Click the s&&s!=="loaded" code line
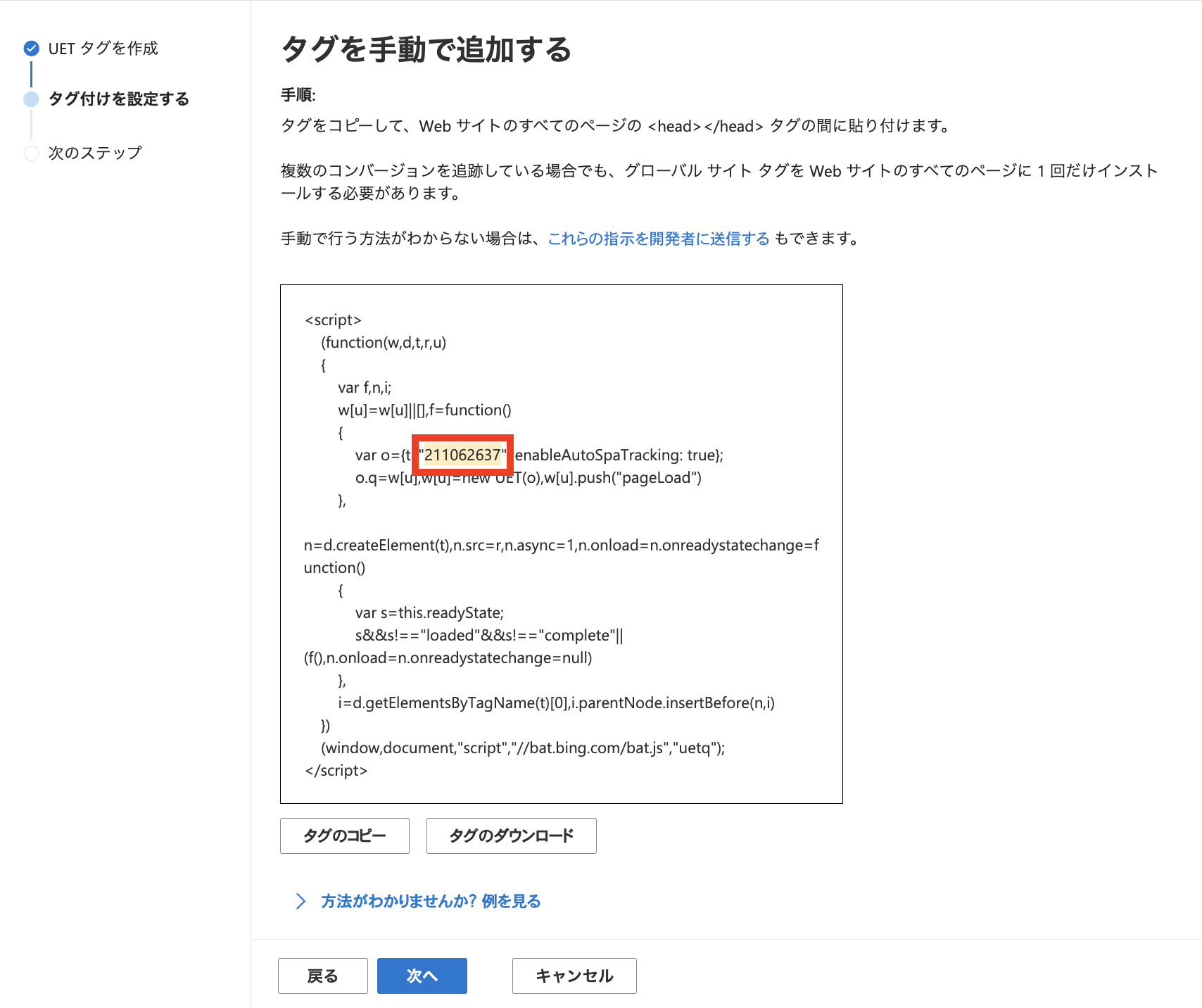The image size is (1202, 1008). point(489,636)
